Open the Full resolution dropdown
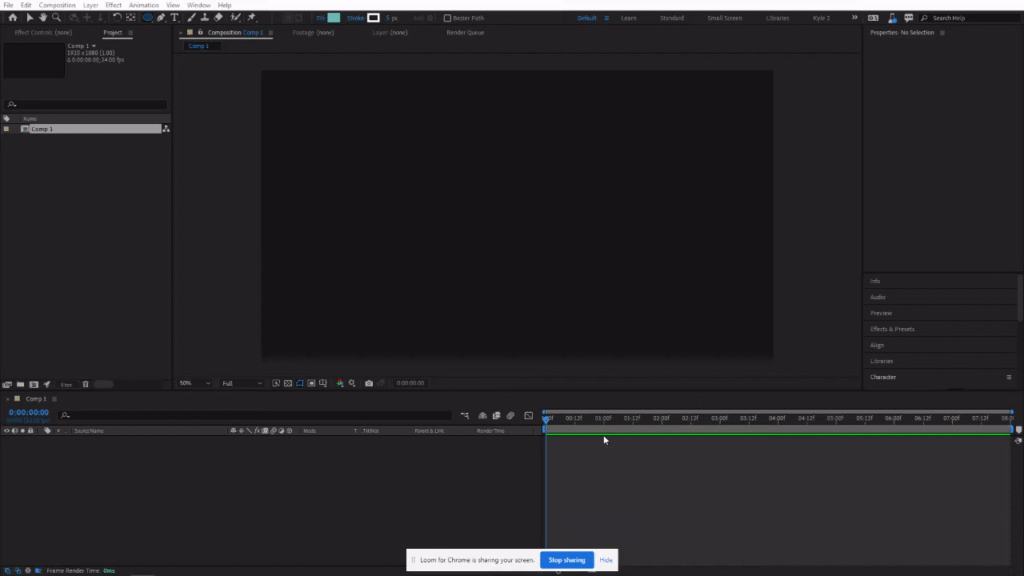 point(242,383)
